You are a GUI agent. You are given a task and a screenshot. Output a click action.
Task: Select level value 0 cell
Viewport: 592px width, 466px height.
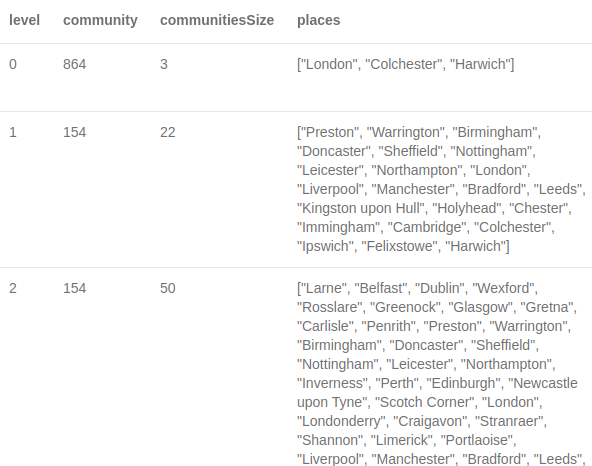(x=13, y=64)
